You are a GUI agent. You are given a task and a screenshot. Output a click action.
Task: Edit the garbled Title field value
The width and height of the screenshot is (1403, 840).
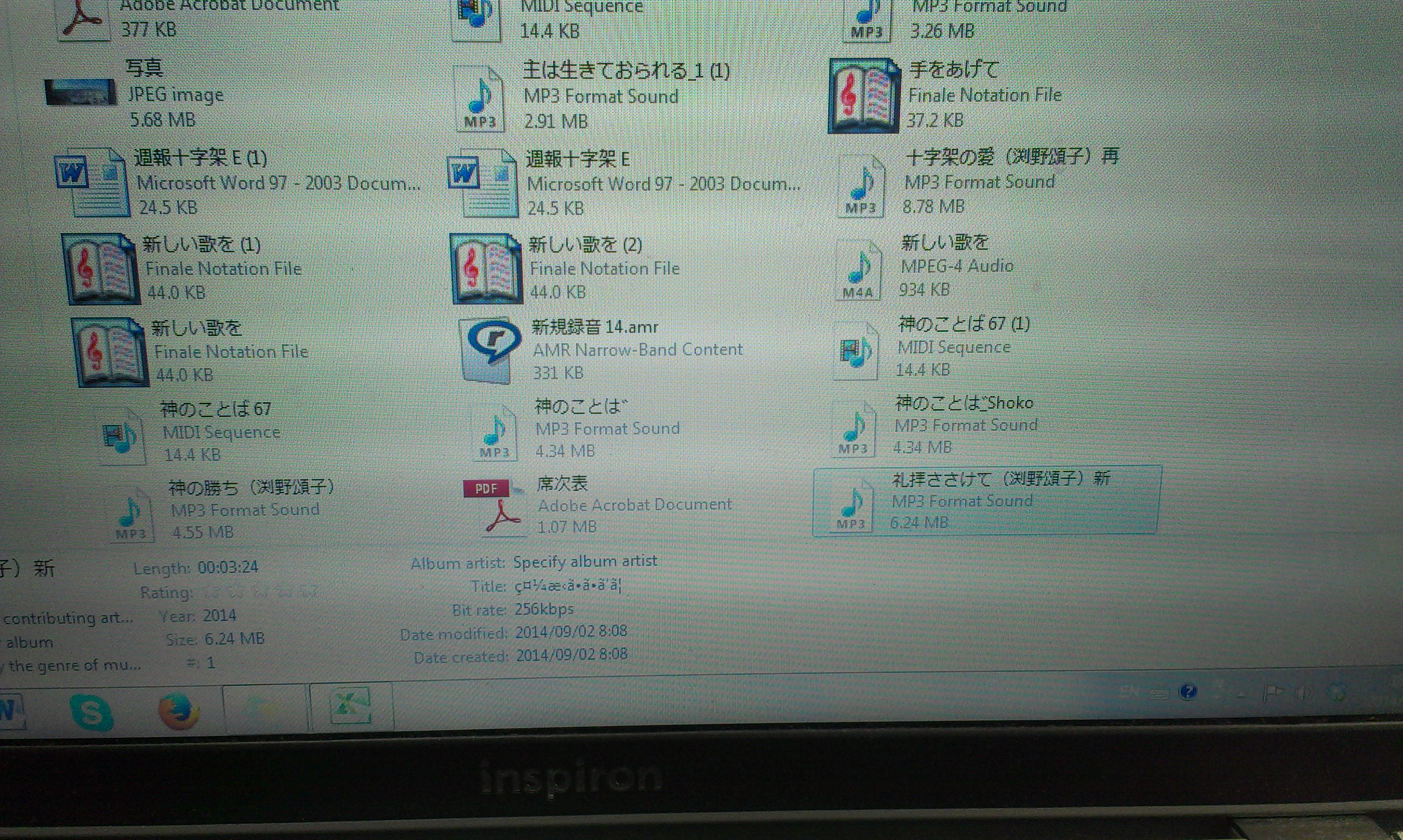[568, 586]
